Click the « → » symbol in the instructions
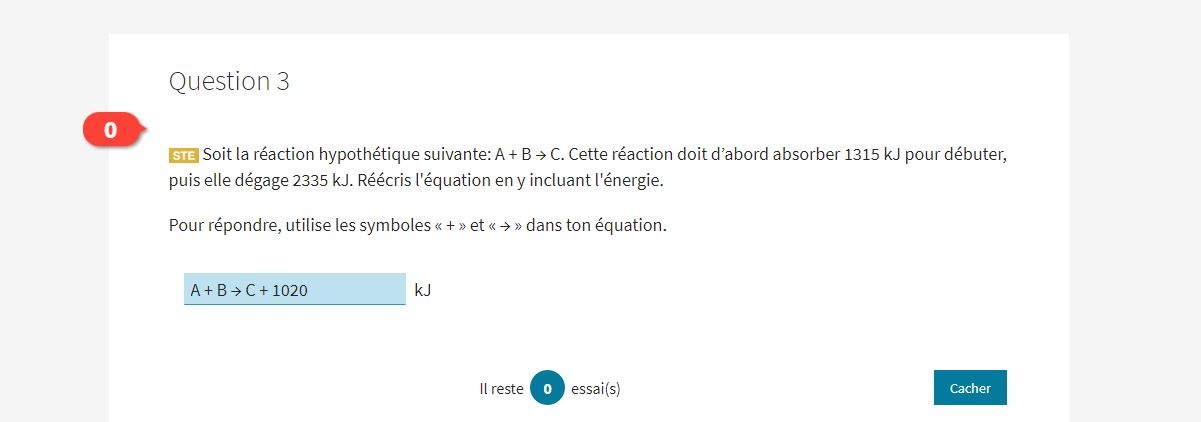The width and height of the screenshot is (1201, 422). 503,225
